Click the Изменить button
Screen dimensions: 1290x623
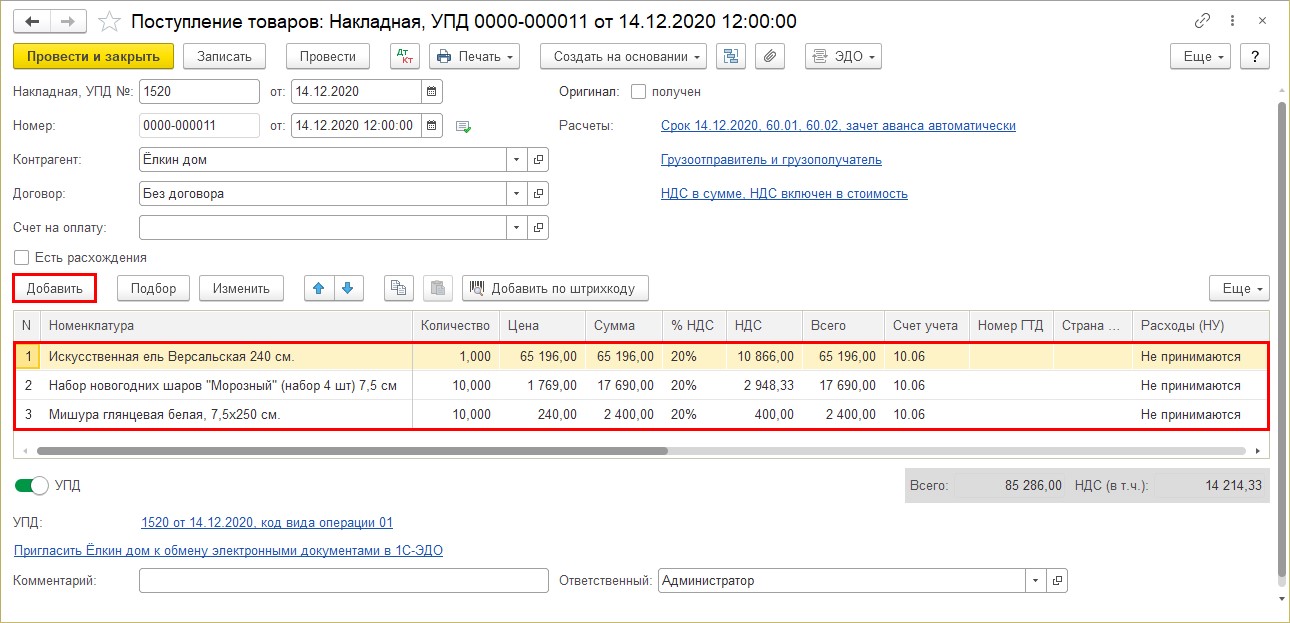(x=241, y=288)
